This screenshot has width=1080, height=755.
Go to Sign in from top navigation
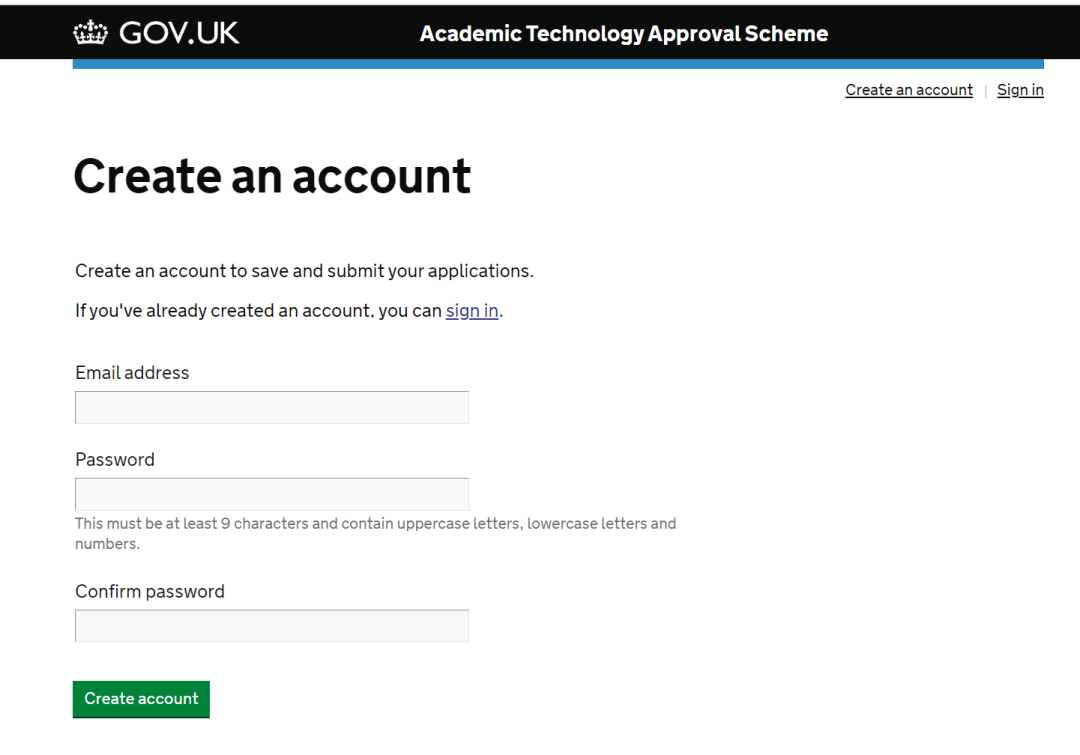[x=1020, y=90]
